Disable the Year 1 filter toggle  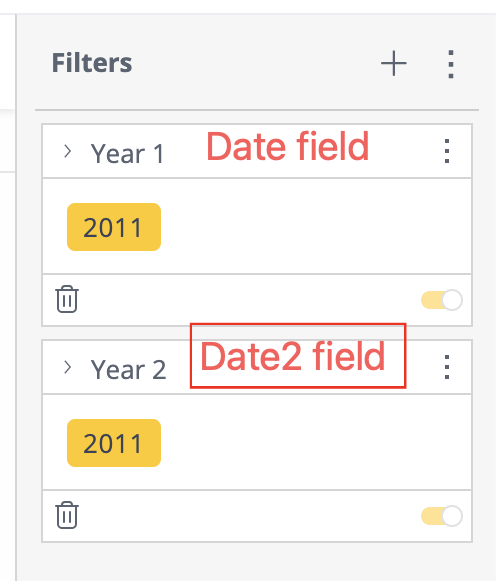(442, 300)
